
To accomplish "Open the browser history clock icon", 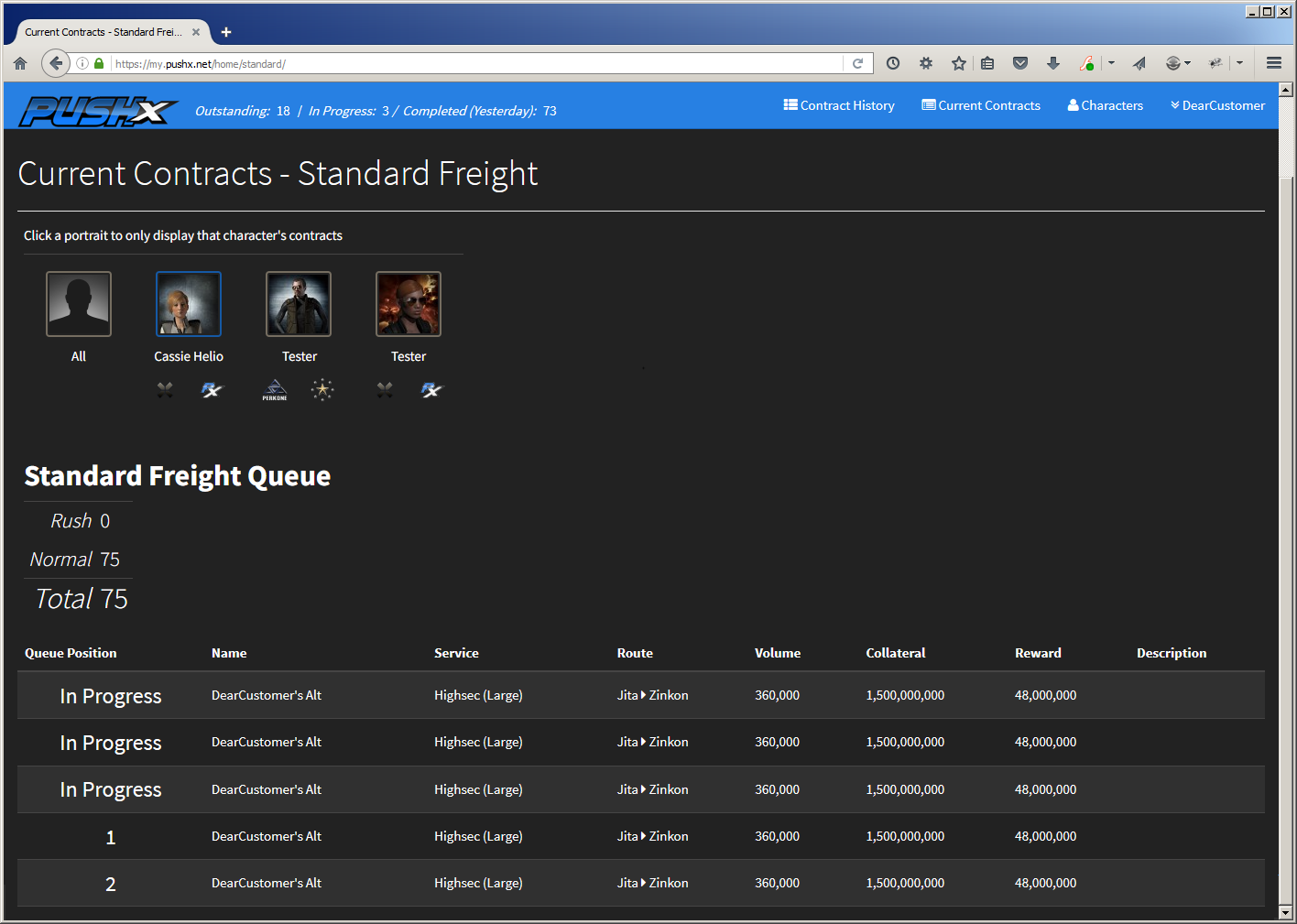I will [x=893, y=63].
